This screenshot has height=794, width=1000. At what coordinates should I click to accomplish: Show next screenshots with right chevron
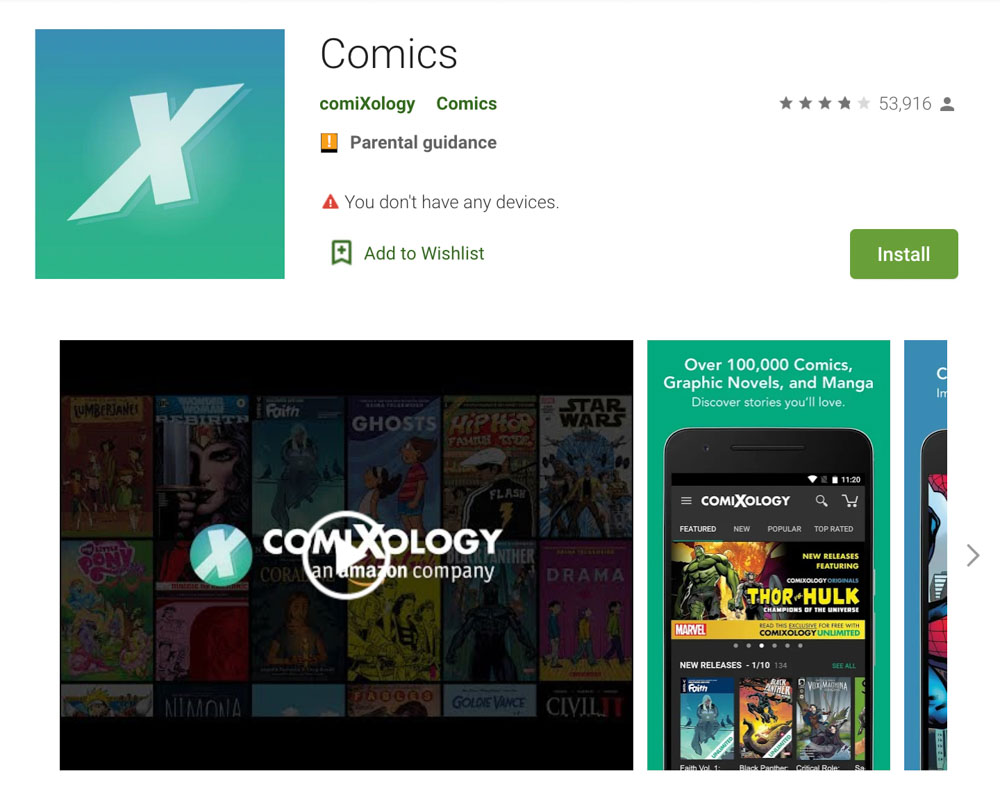coord(972,555)
